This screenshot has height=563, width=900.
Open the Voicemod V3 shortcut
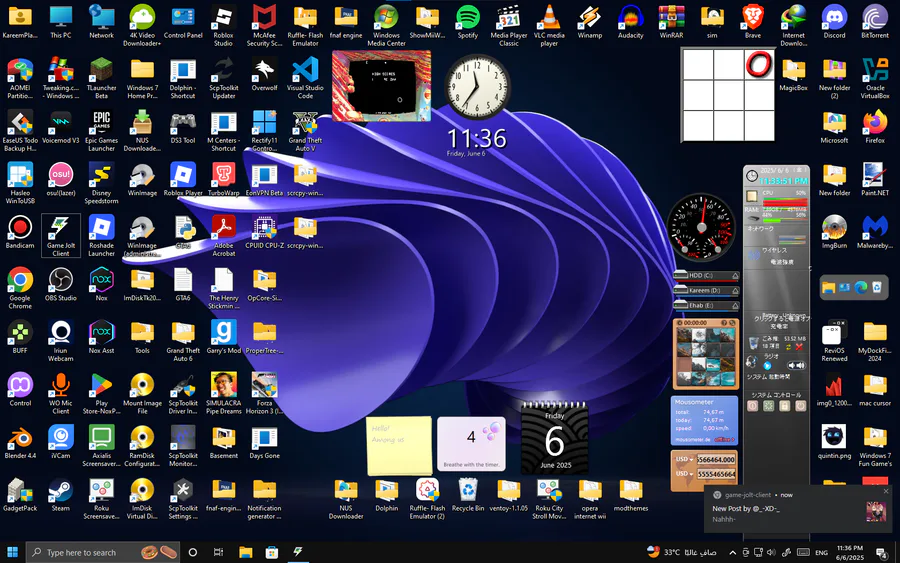point(60,127)
